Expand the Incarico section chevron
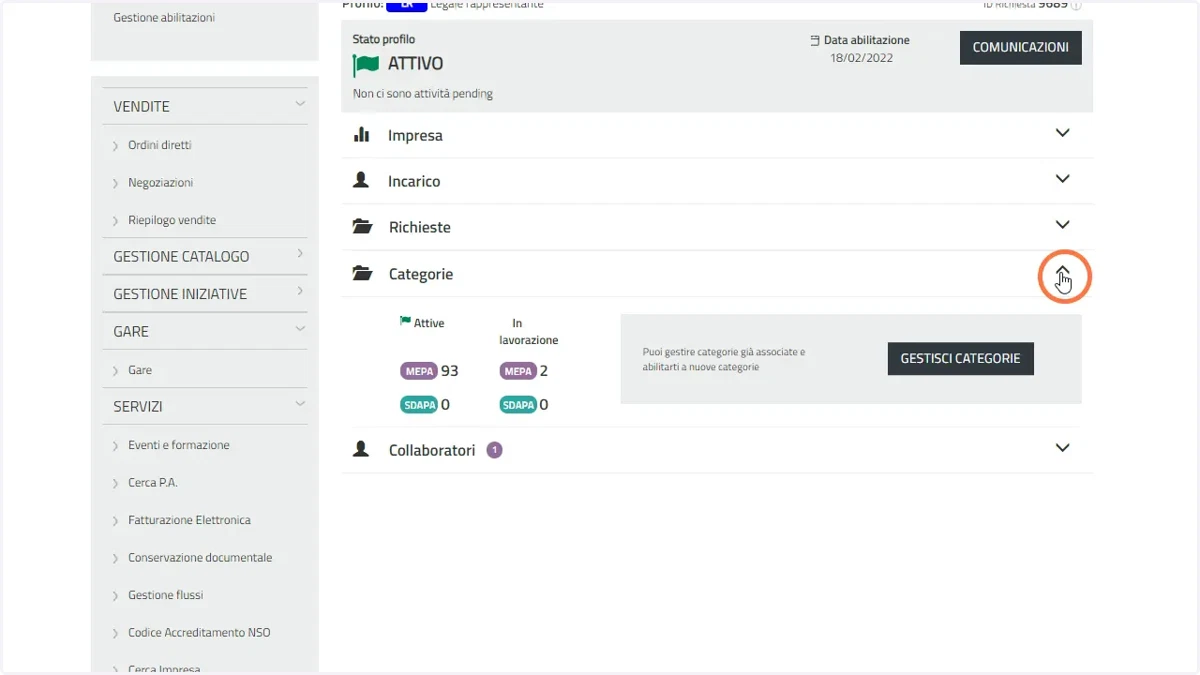 click(1063, 179)
